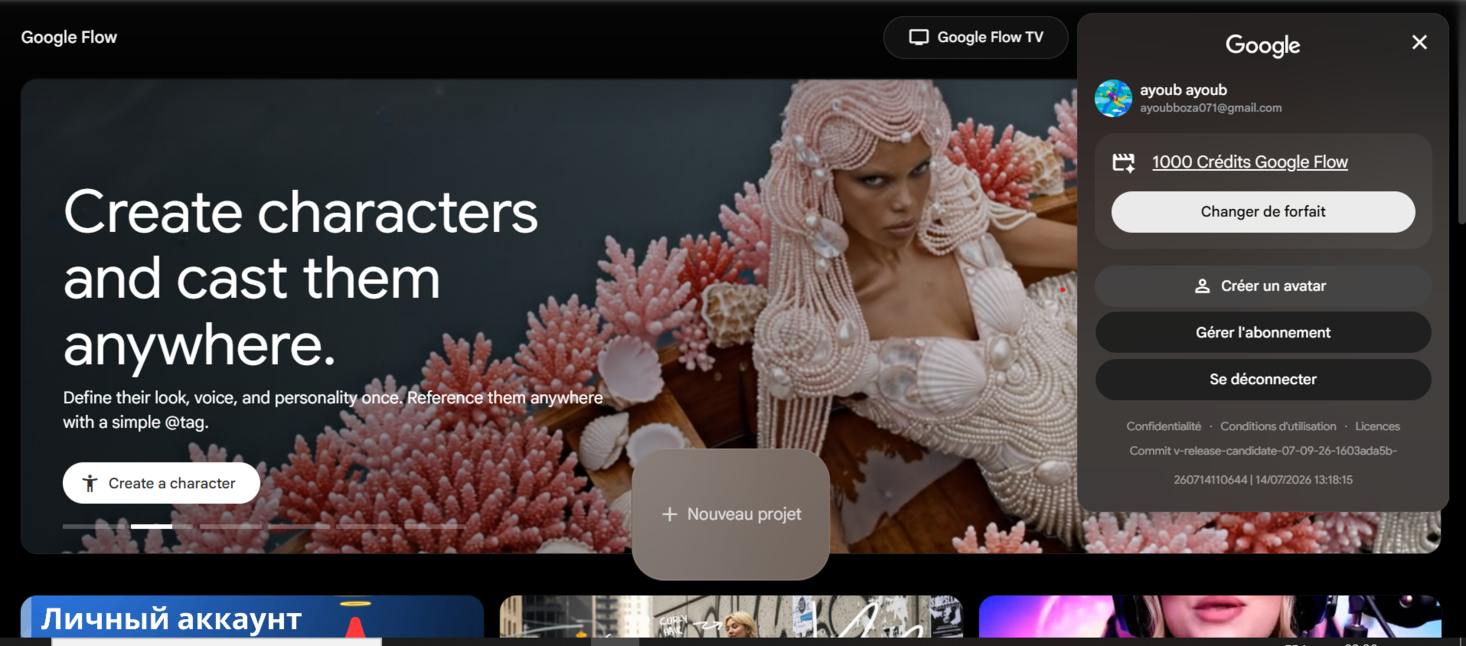Select the first carousel slide indicator
1466x646 pixels.
tap(93, 526)
